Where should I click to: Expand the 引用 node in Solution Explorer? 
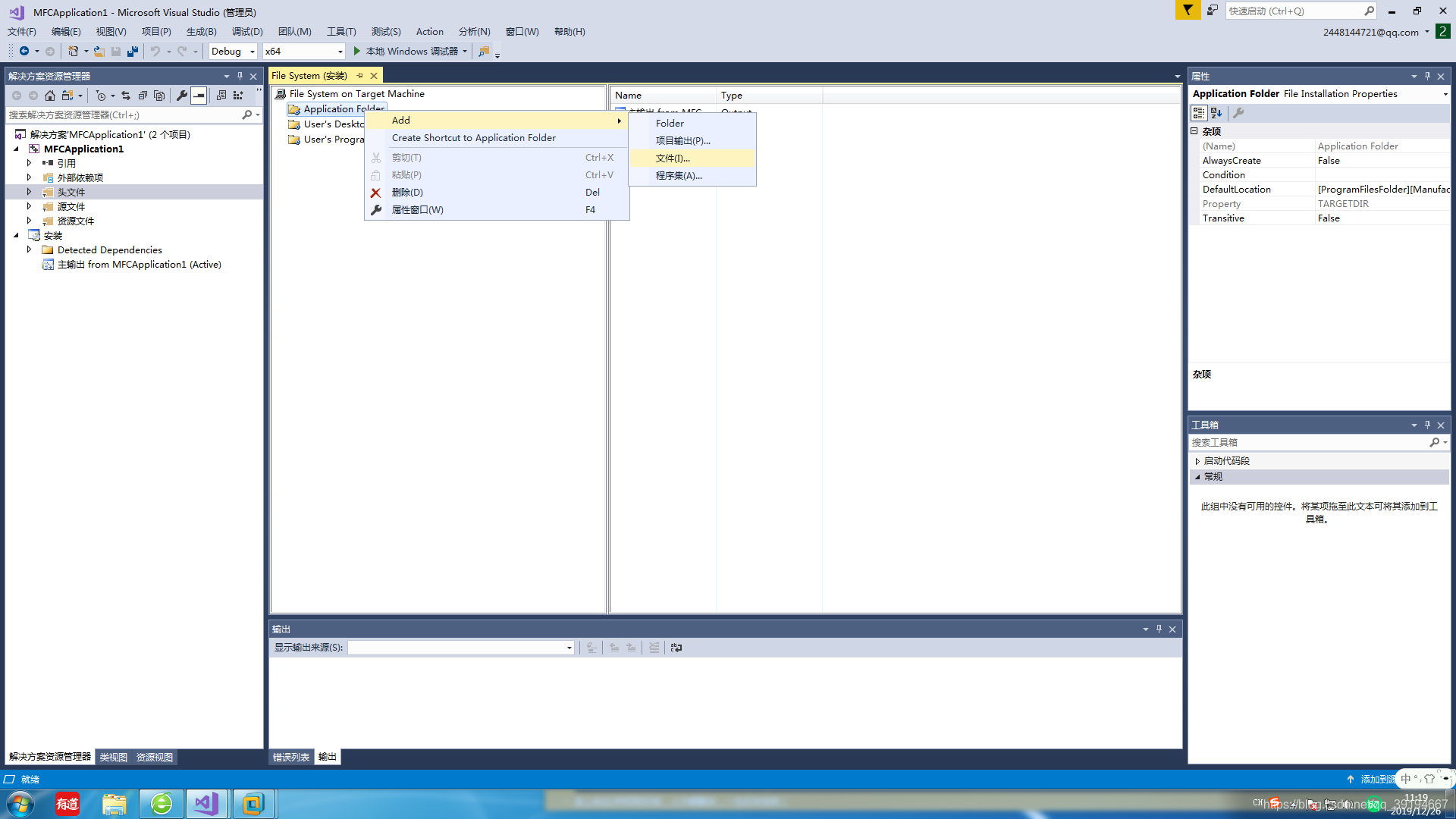(x=30, y=163)
